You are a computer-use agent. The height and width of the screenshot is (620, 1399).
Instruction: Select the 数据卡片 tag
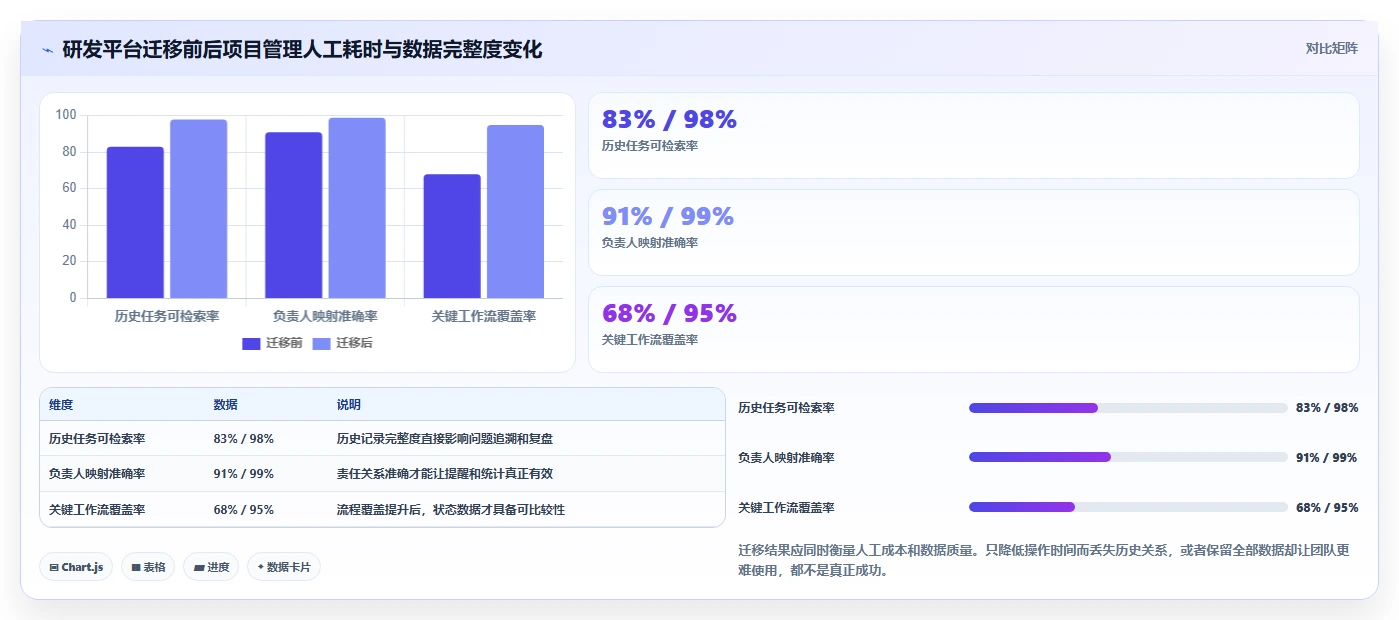(x=284, y=567)
